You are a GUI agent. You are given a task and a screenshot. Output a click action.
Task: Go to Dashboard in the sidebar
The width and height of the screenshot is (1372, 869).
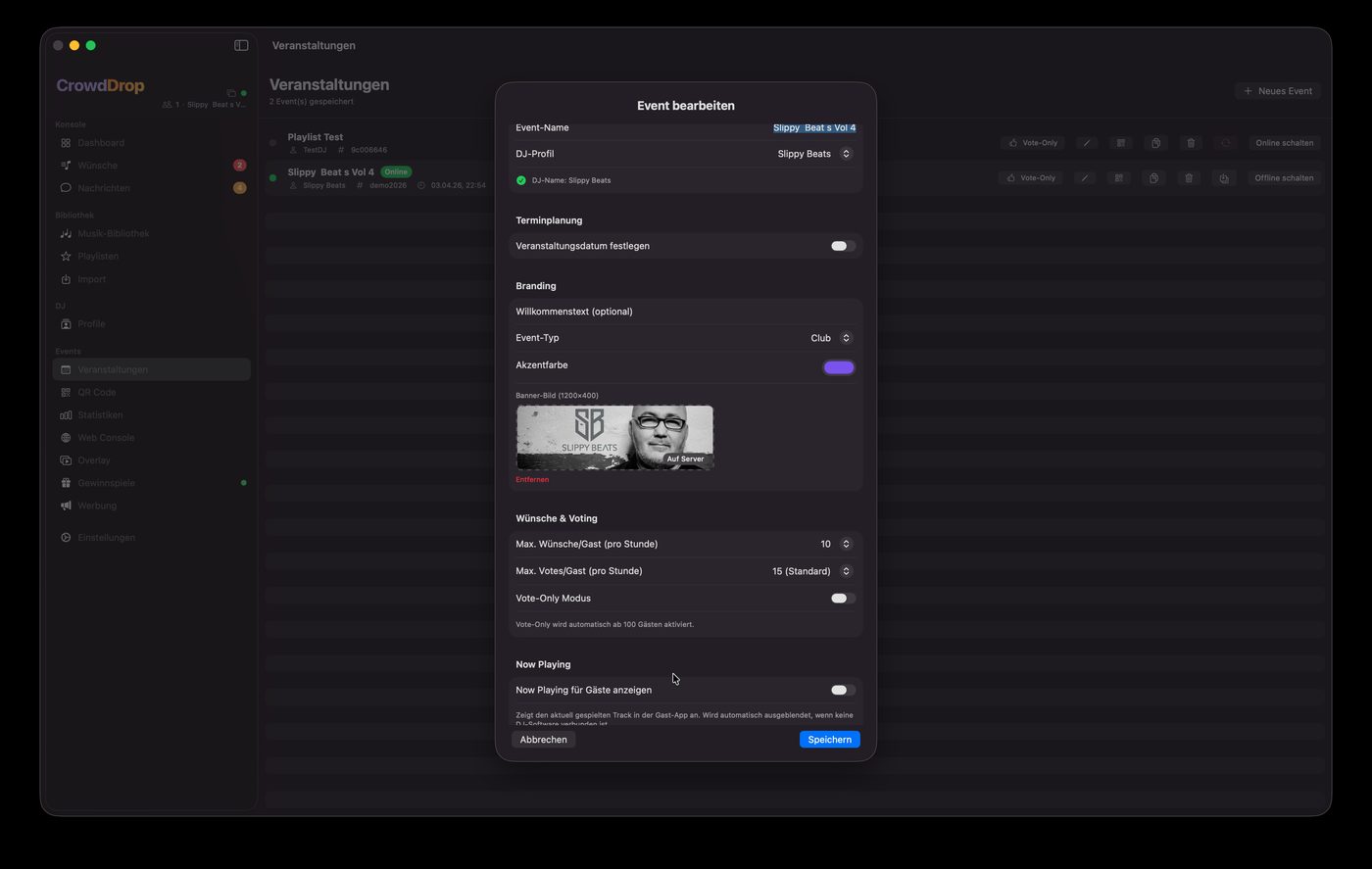click(101, 143)
